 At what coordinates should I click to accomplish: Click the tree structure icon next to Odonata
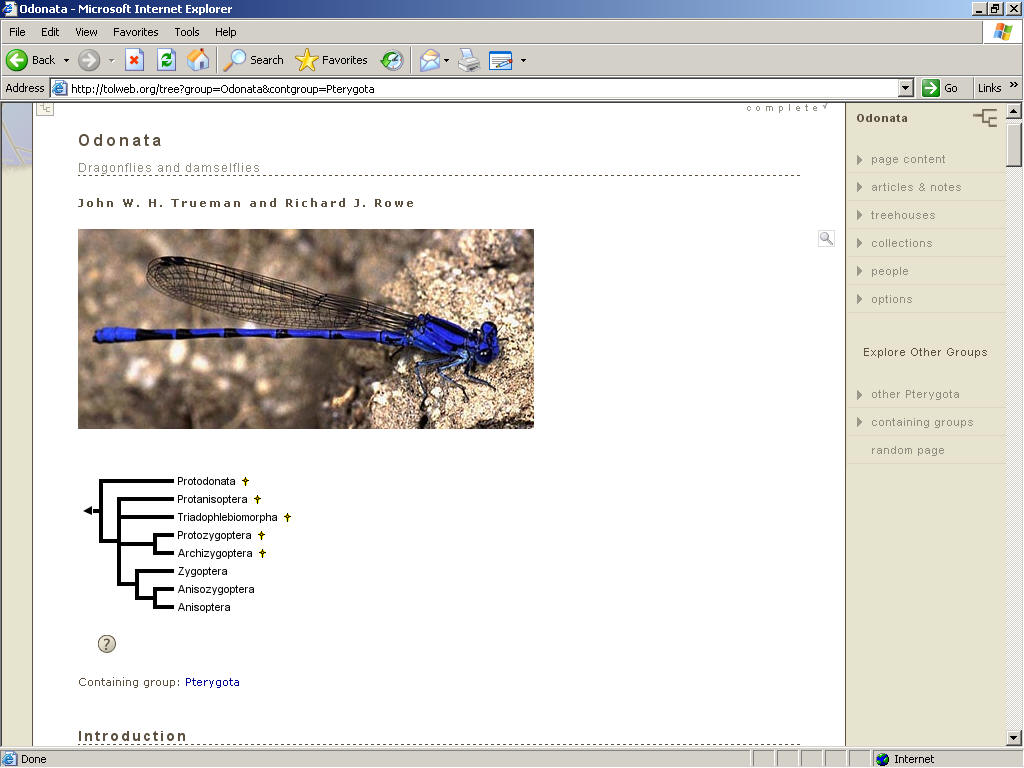click(985, 118)
